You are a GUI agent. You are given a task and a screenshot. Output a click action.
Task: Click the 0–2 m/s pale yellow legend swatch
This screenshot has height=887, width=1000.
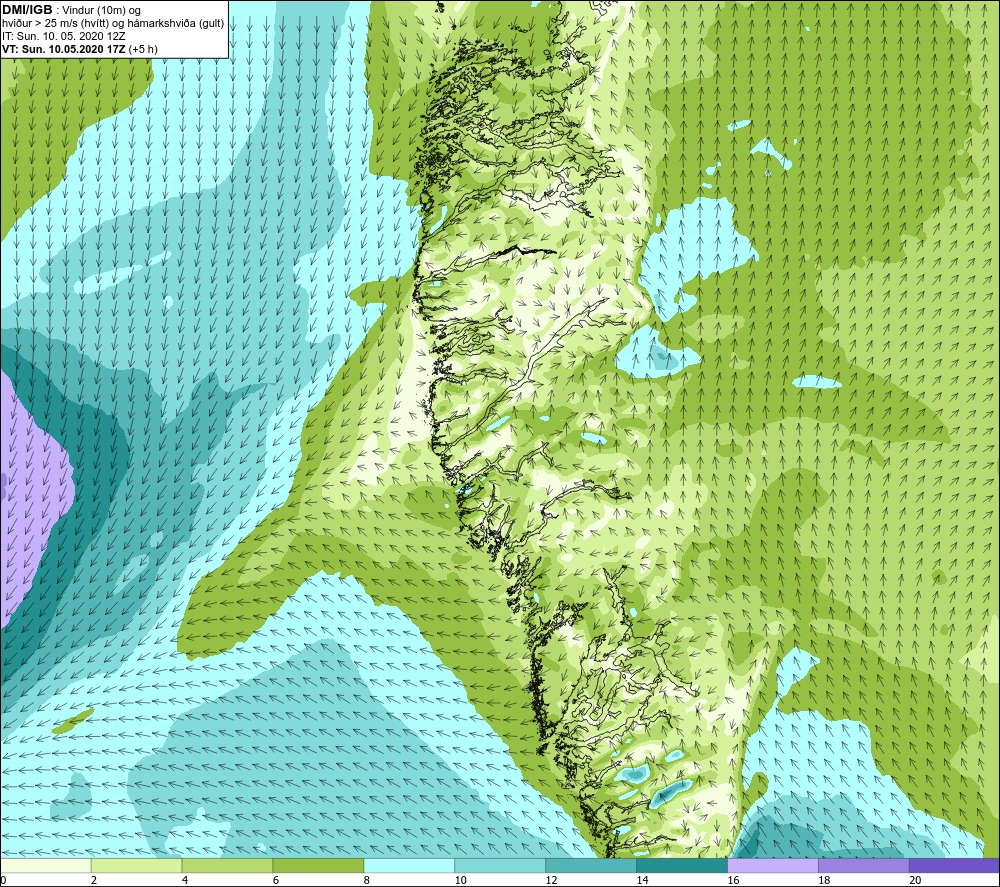click(46, 865)
